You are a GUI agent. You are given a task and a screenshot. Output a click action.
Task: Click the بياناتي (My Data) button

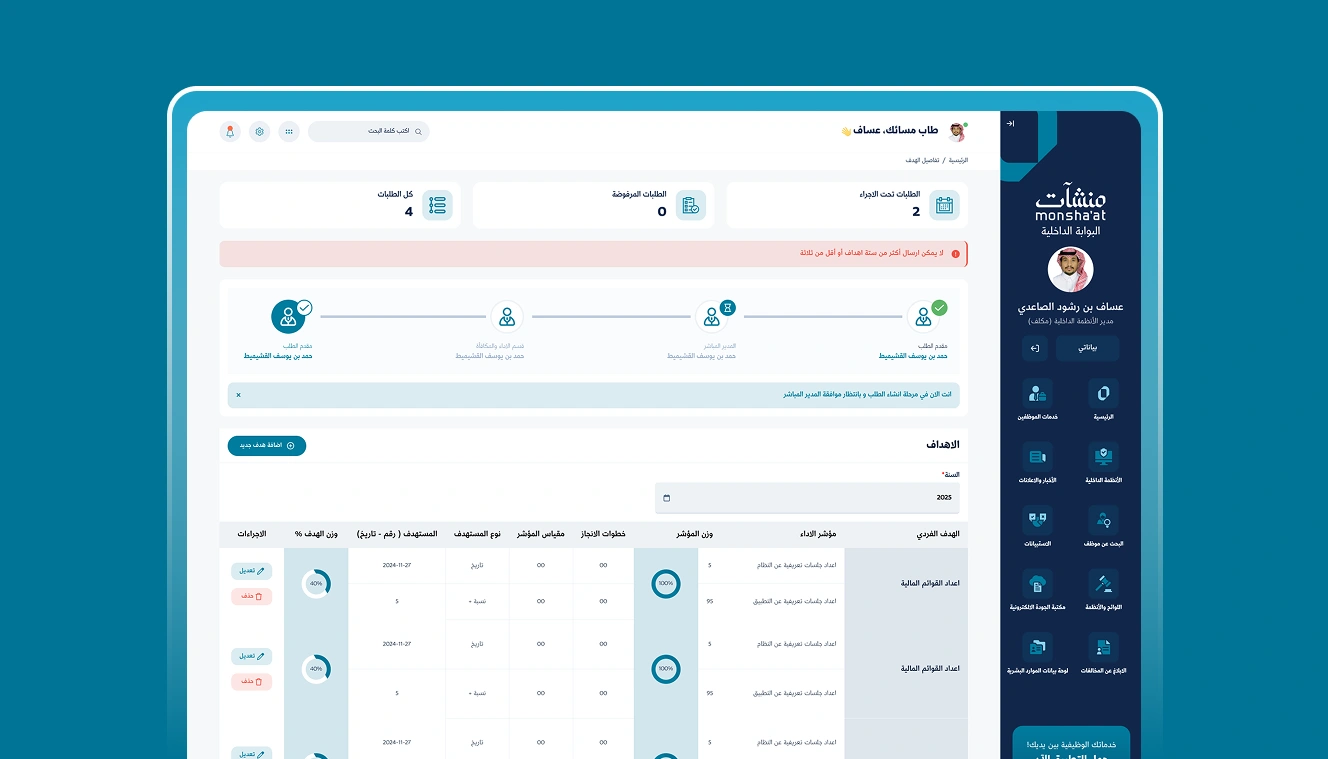coord(1087,348)
